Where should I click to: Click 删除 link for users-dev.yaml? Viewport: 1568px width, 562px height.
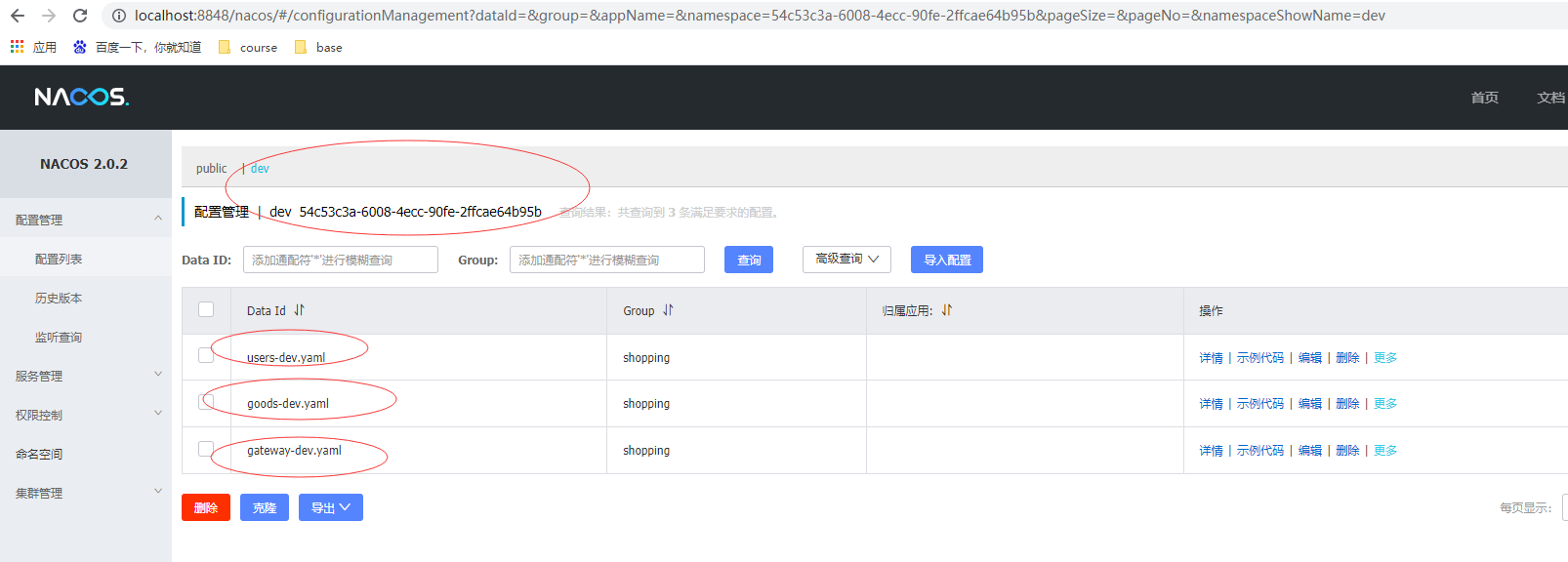[1347, 358]
